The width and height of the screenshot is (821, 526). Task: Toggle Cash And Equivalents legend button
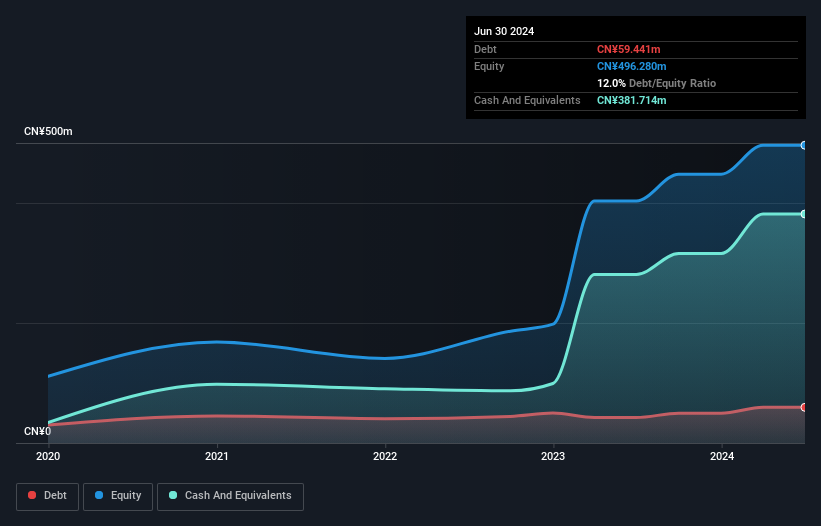pyautogui.click(x=230, y=496)
